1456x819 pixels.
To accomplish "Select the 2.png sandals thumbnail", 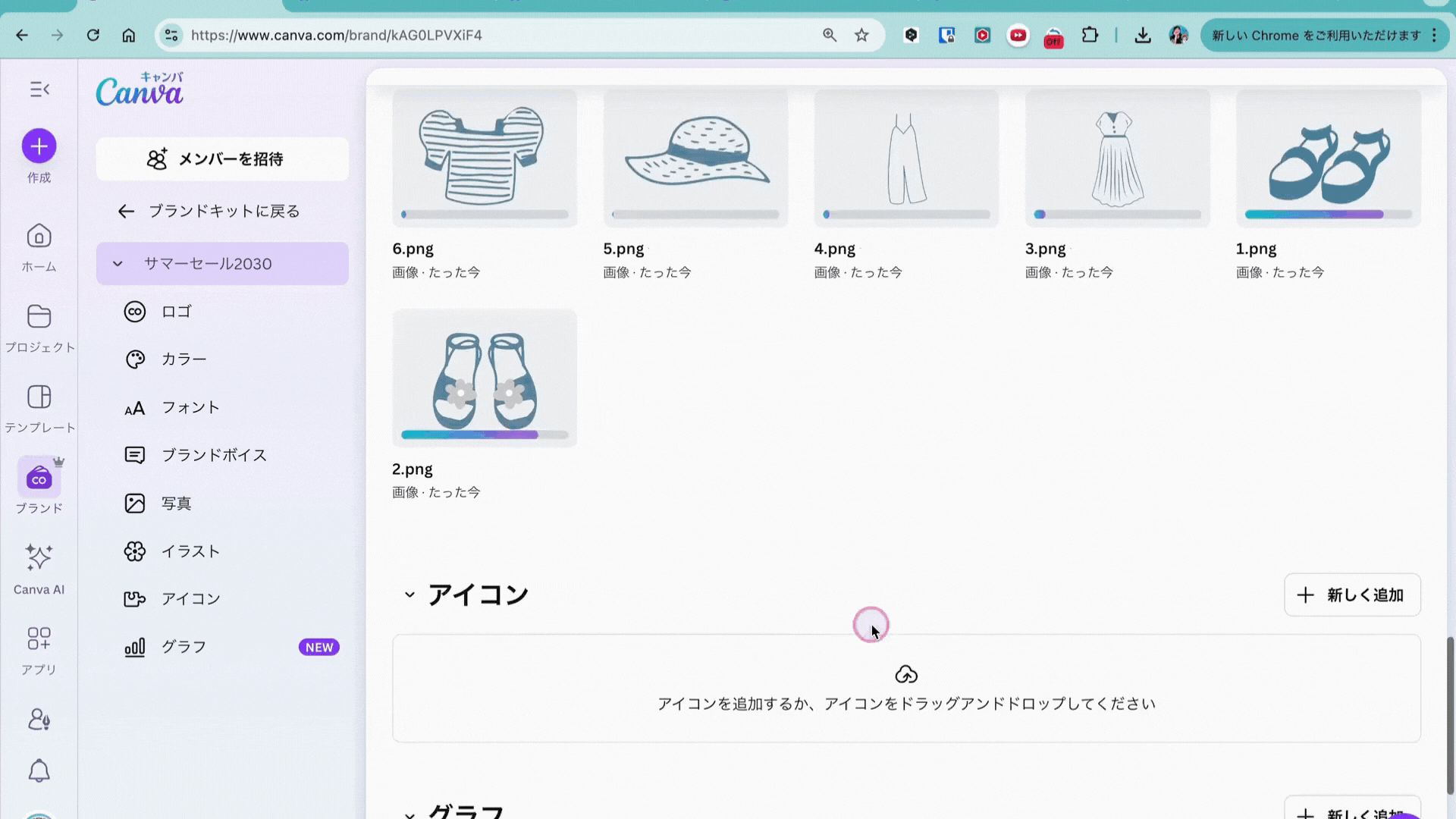I will (x=485, y=378).
